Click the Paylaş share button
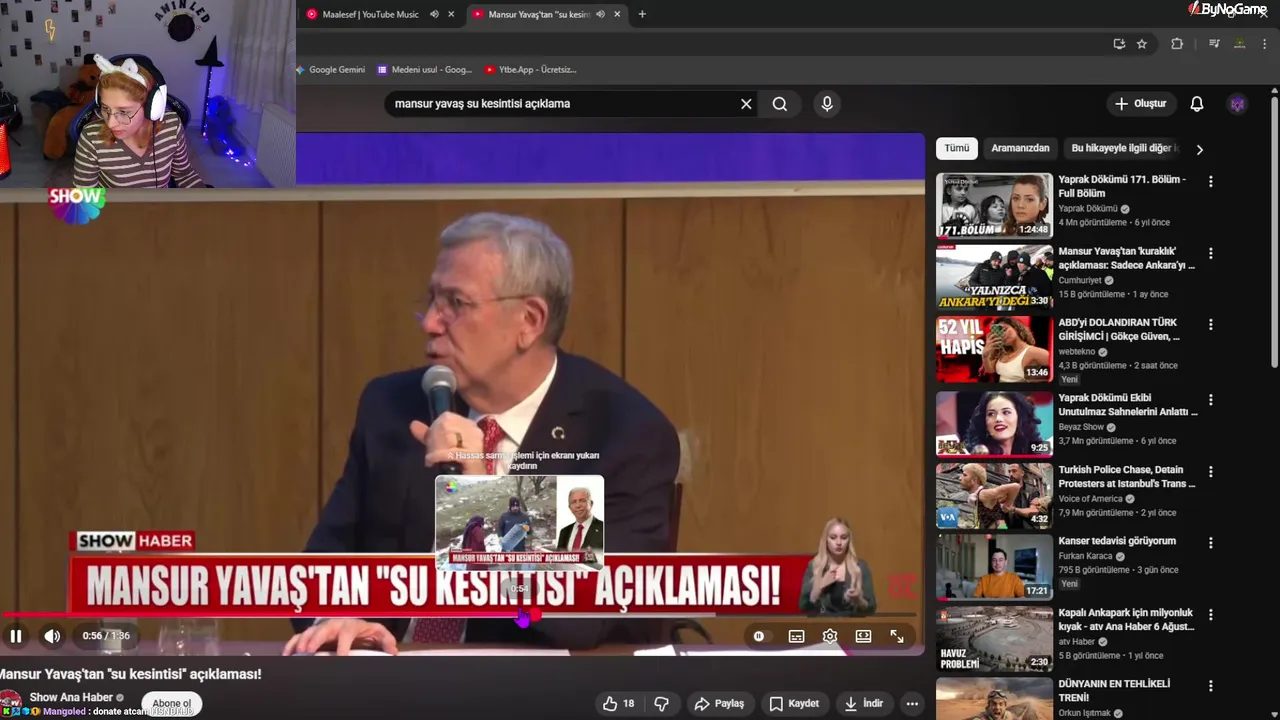 pyautogui.click(x=719, y=703)
